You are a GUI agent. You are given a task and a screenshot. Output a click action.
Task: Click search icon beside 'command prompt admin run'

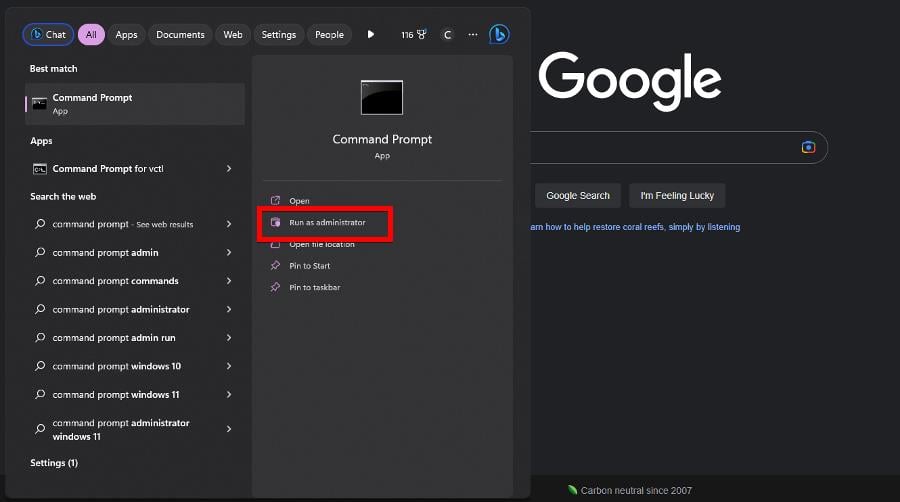(40, 337)
